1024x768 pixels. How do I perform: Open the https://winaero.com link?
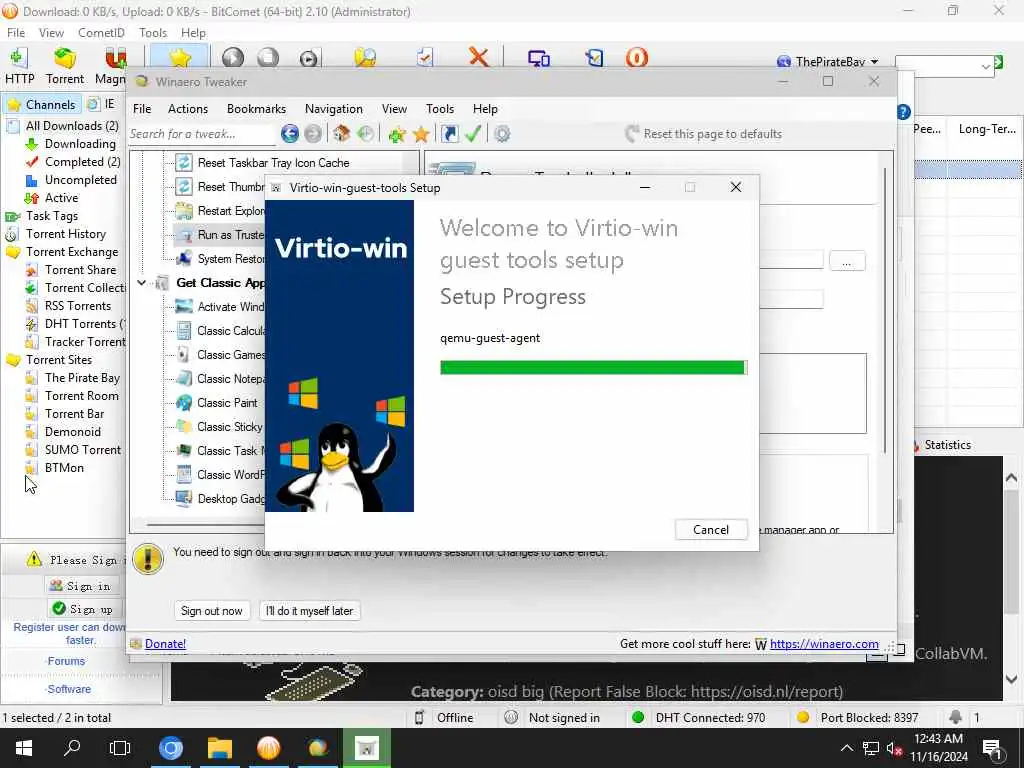[x=824, y=644]
